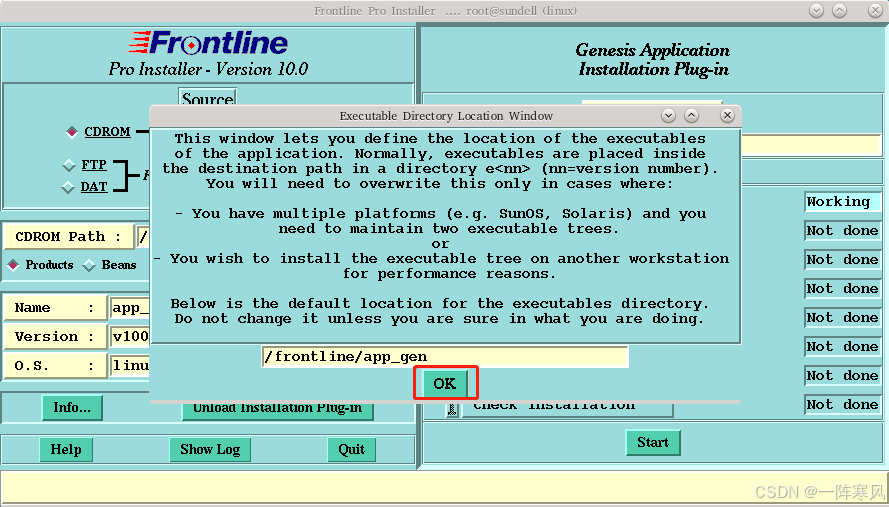Select the CDROM source option
Screen dimensions: 889x507
click(71, 132)
